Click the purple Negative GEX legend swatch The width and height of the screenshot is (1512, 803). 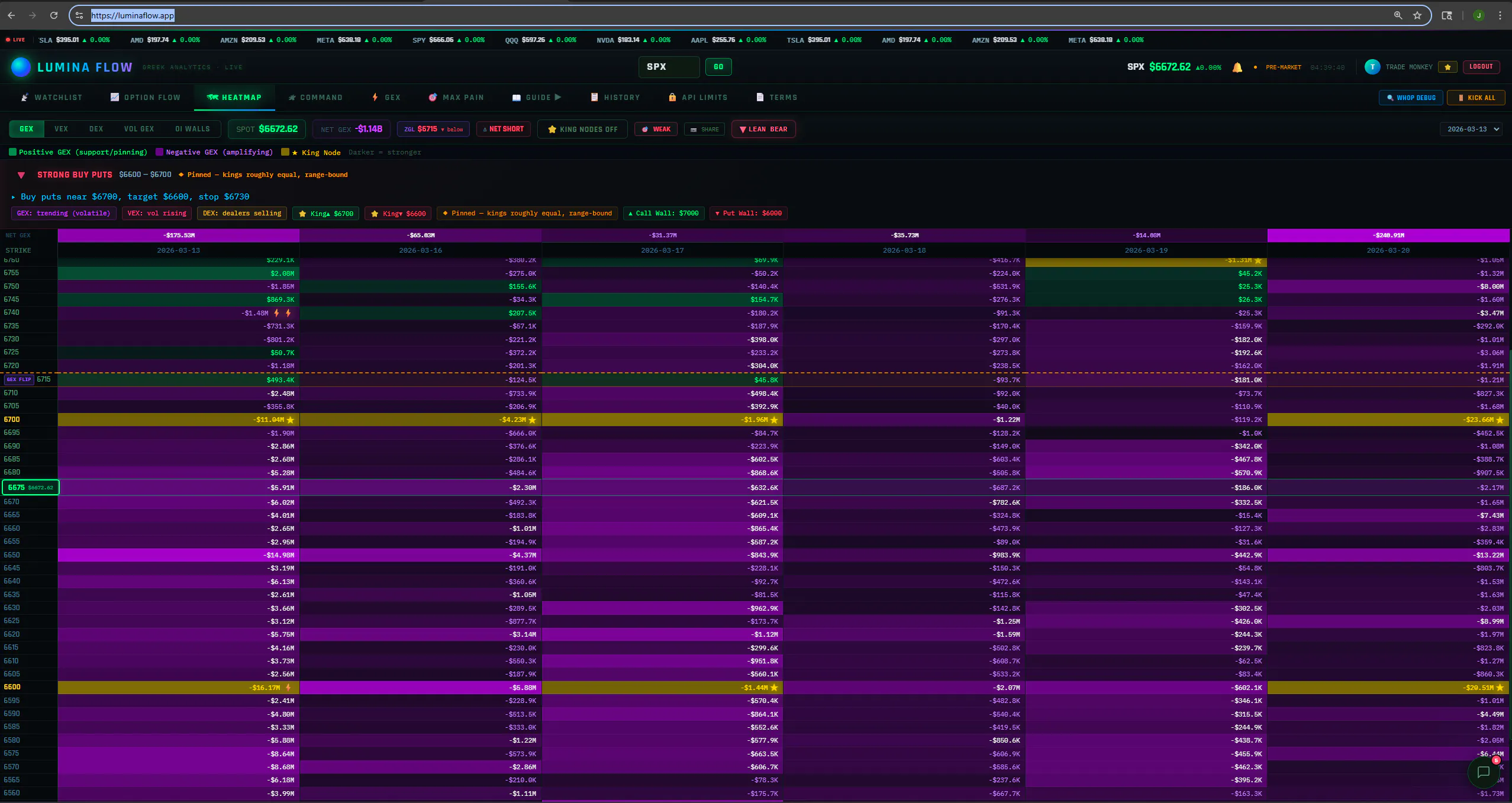(159, 152)
